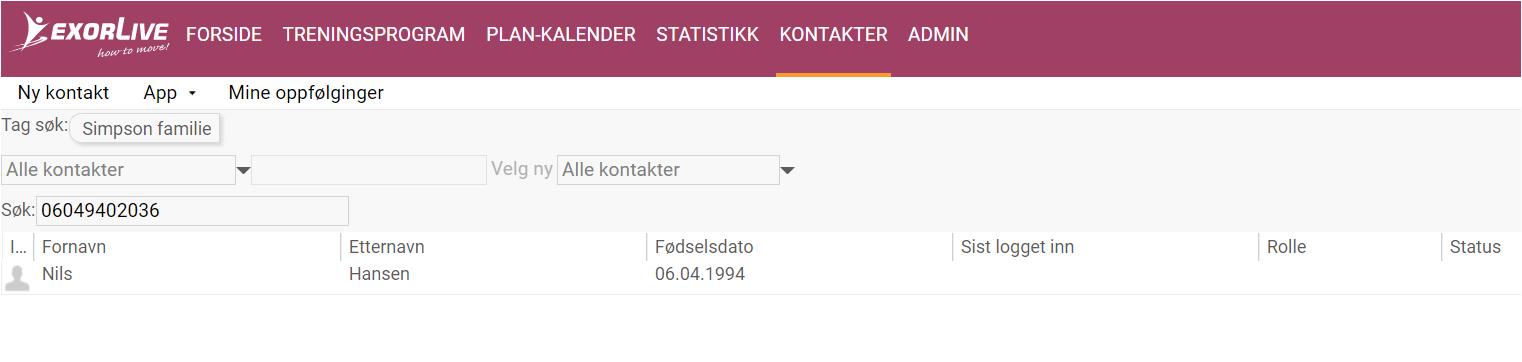Sort by Fødselsdato column header

click(x=704, y=247)
